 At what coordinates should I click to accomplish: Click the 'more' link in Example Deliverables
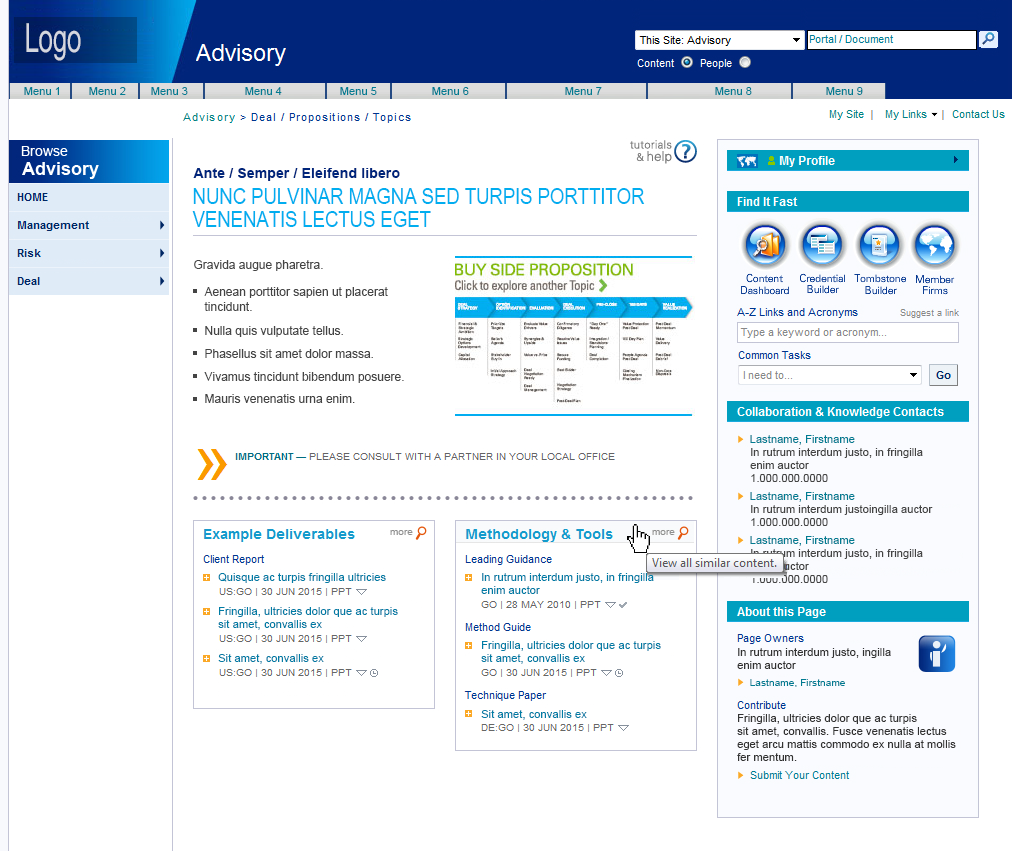click(401, 532)
